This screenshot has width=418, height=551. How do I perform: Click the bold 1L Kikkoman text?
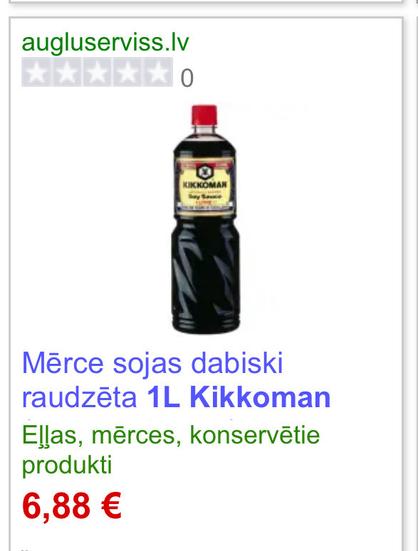coord(239,398)
